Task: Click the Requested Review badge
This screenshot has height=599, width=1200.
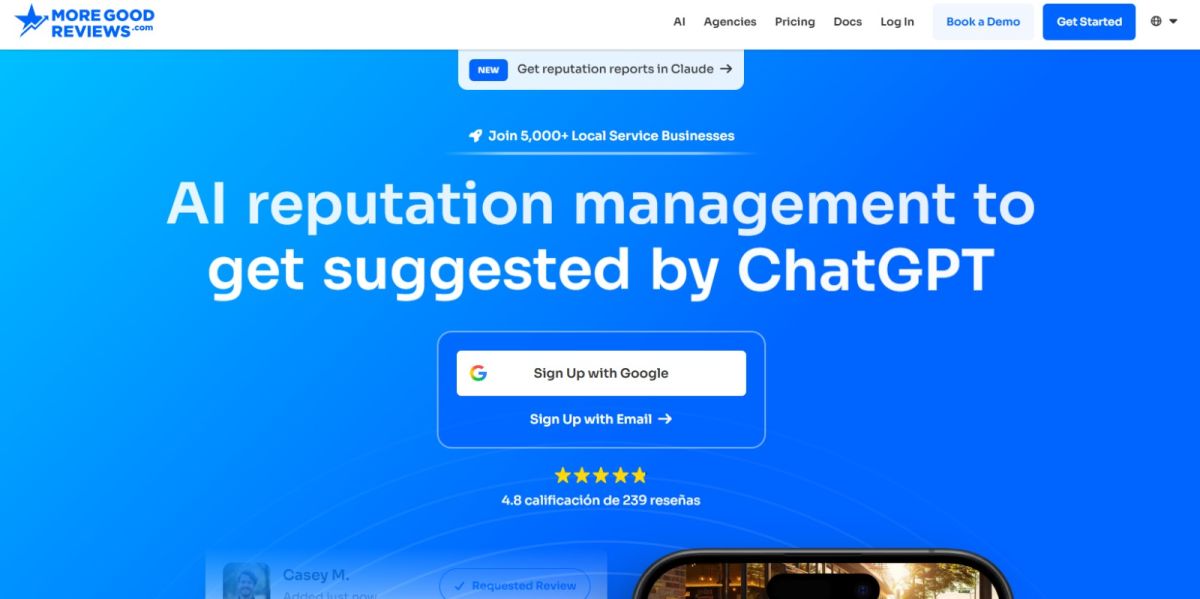Action: pyautogui.click(x=515, y=585)
